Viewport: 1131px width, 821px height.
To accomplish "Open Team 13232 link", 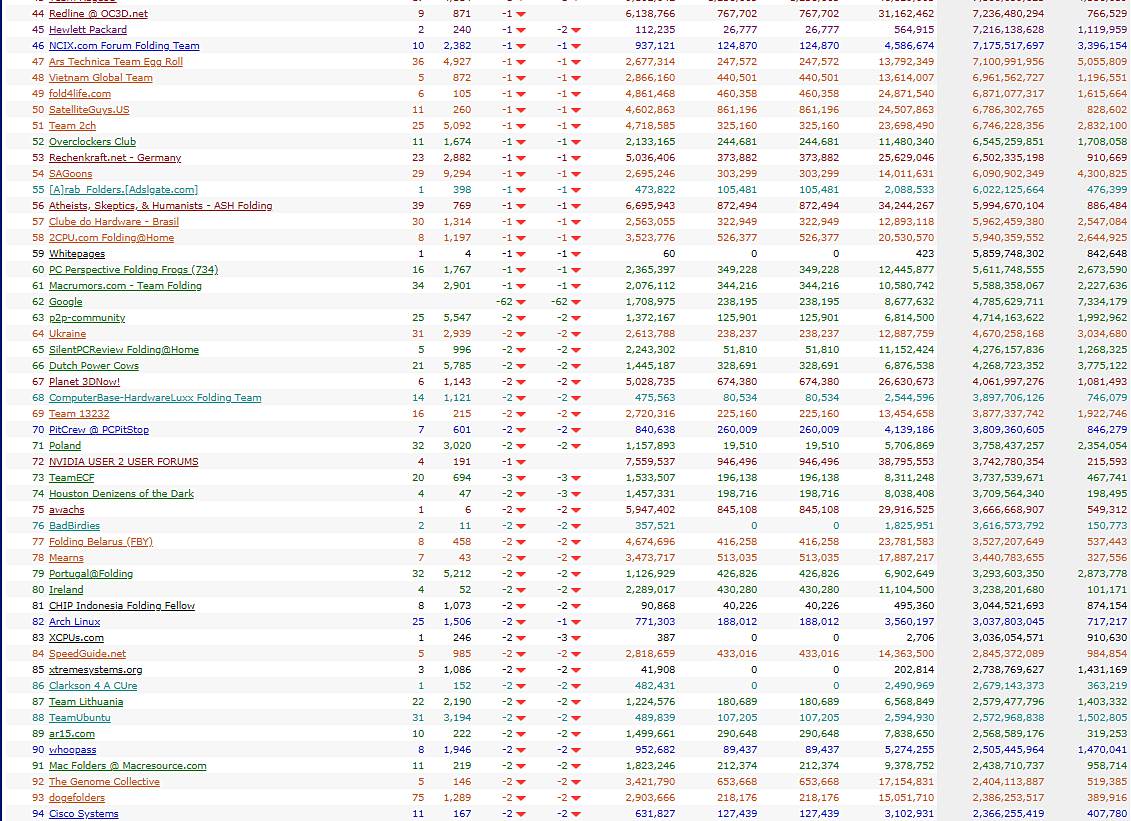I will coord(79,413).
